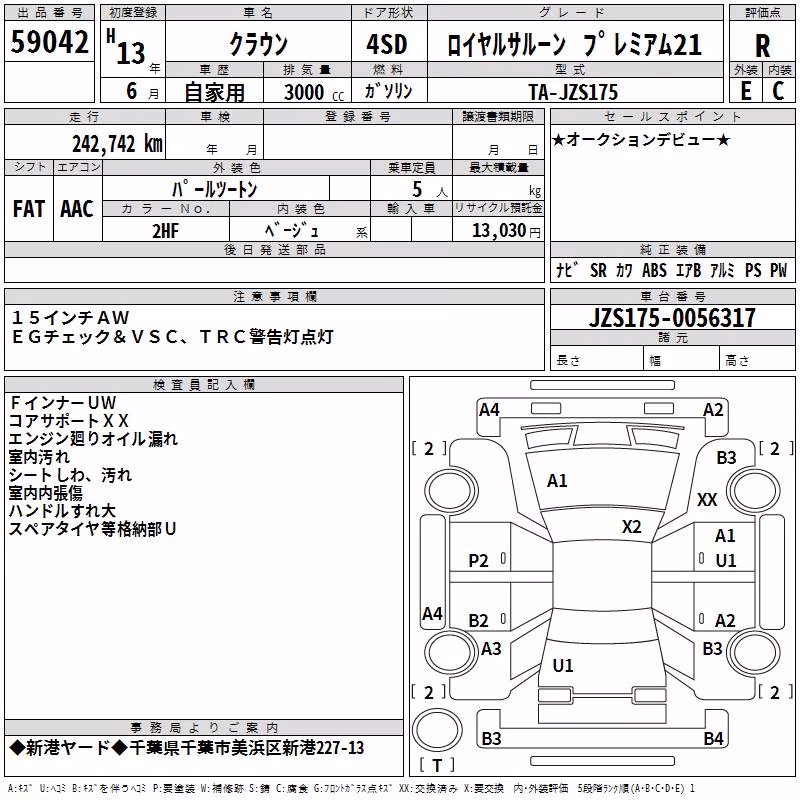Select inspector note コアサポートXX

point(69,421)
